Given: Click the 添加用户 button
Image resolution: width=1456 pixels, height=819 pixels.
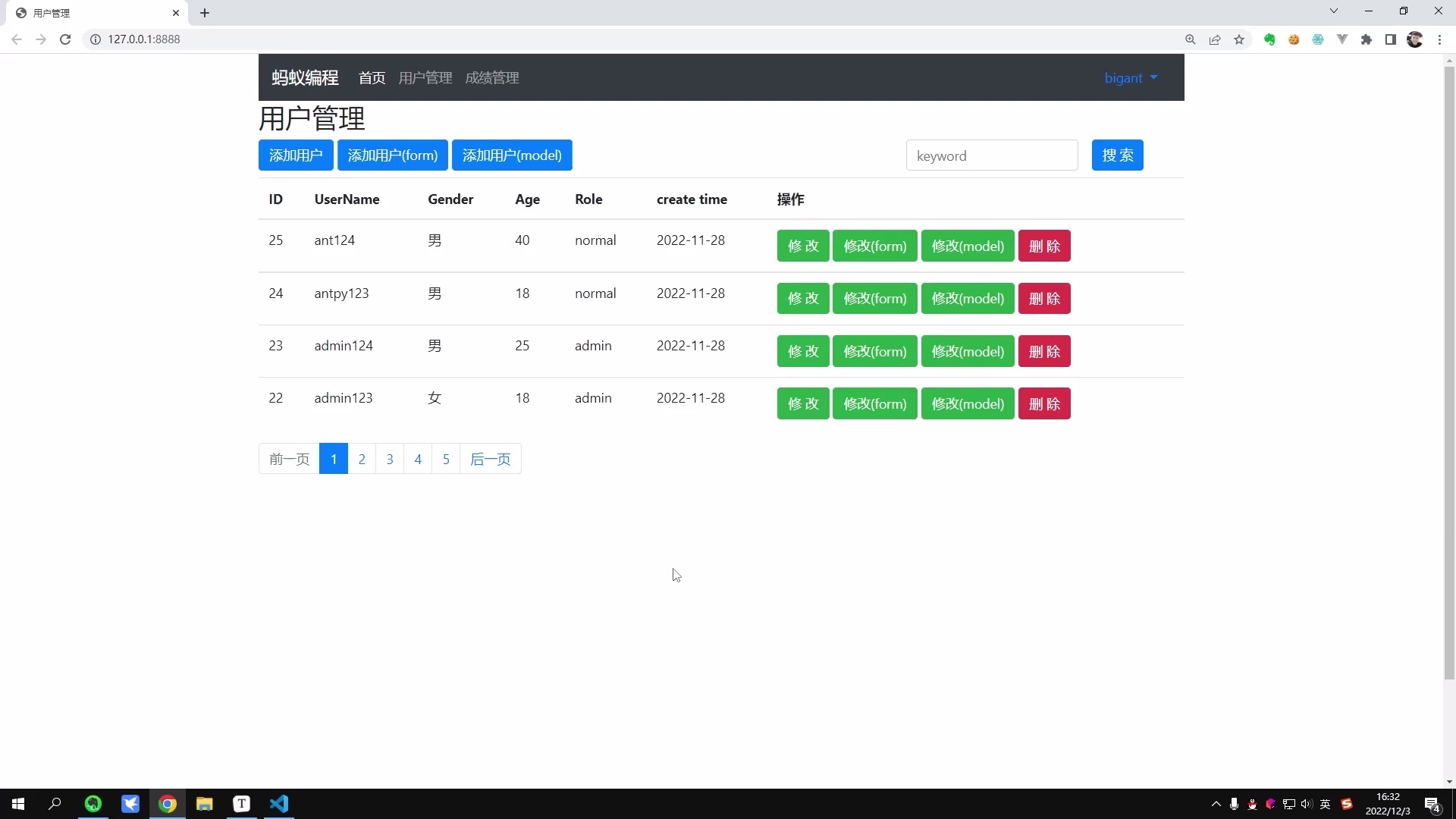Looking at the screenshot, I should pyautogui.click(x=296, y=155).
